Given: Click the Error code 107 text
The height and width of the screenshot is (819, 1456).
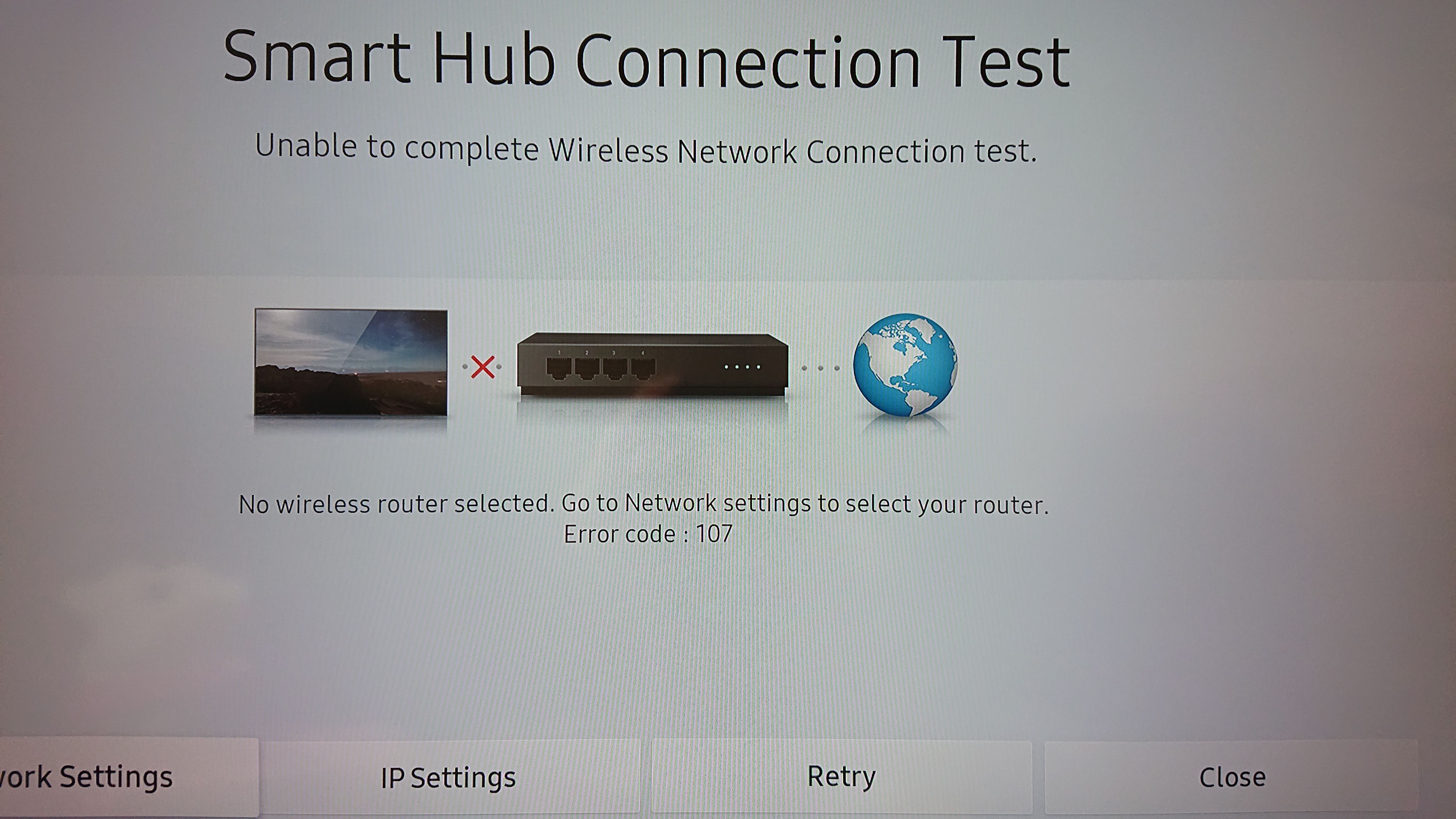Looking at the screenshot, I should (x=648, y=534).
